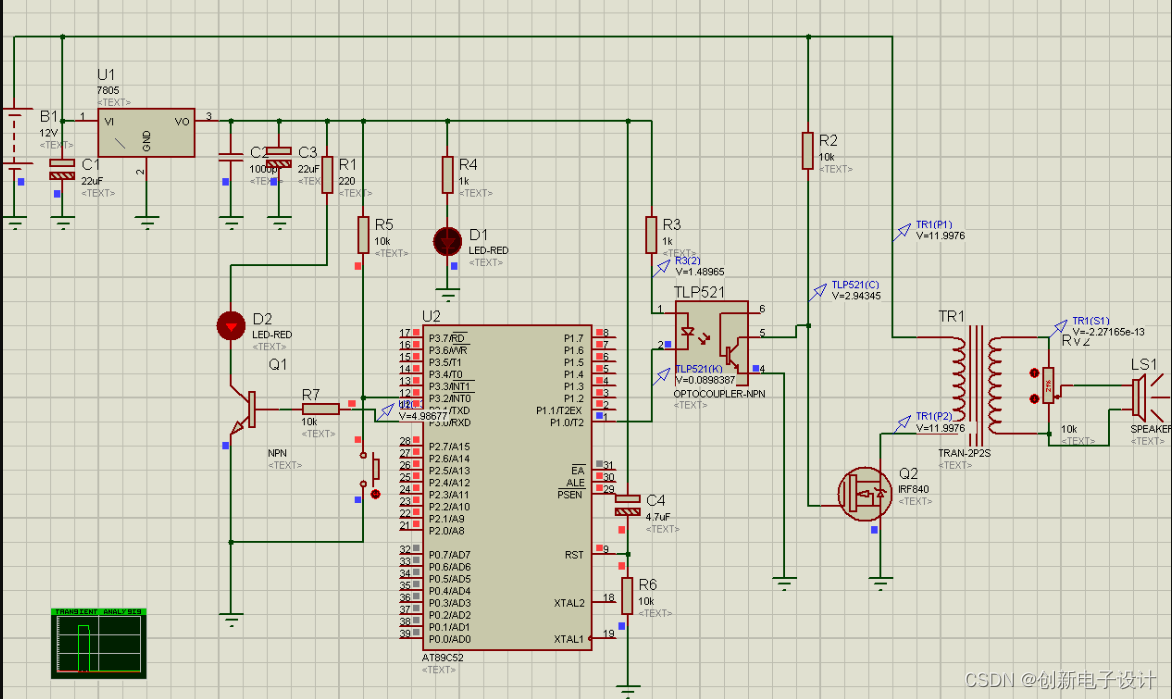The height and width of the screenshot is (699, 1172).
Task: Select the U2 AT89C52 microcontroller body
Action: (x=508, y=487)
